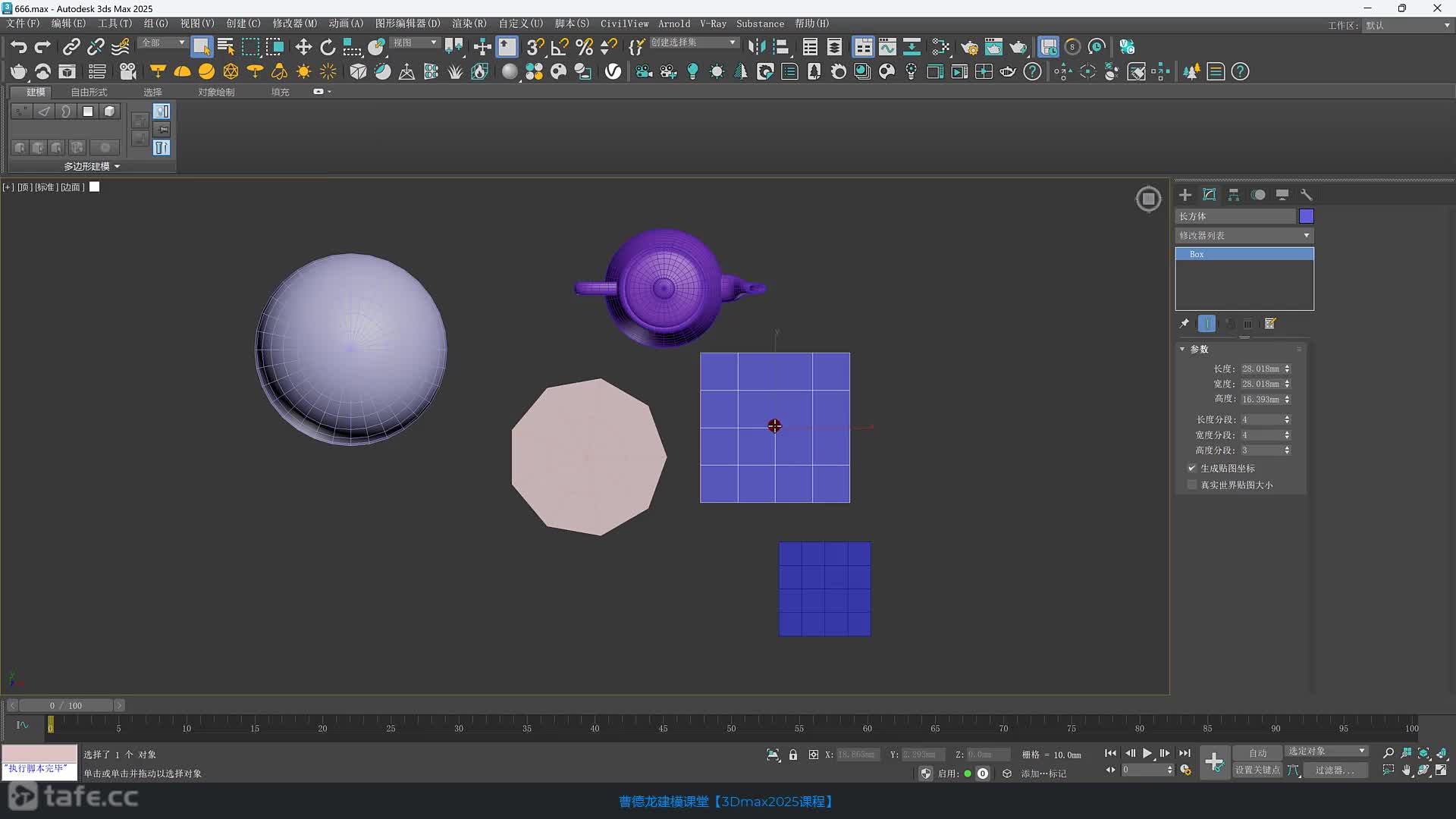Click the object color swatch beside 长方体
Viewport: 1456px width, 819px height.
tap(1306, 216)
